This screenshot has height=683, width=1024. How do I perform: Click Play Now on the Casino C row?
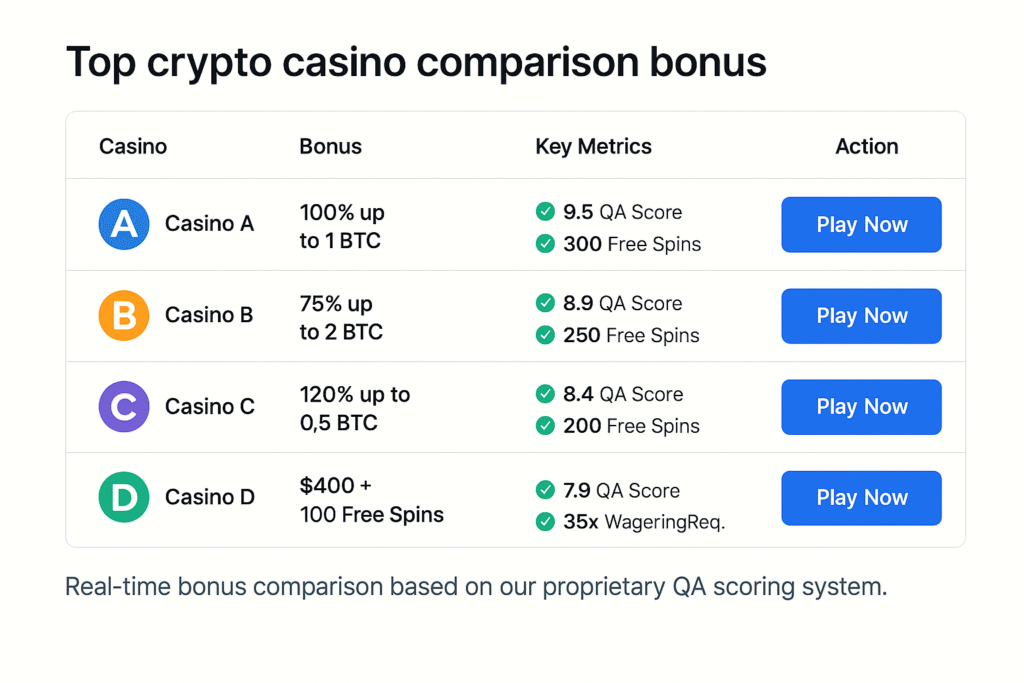(861, 406)
